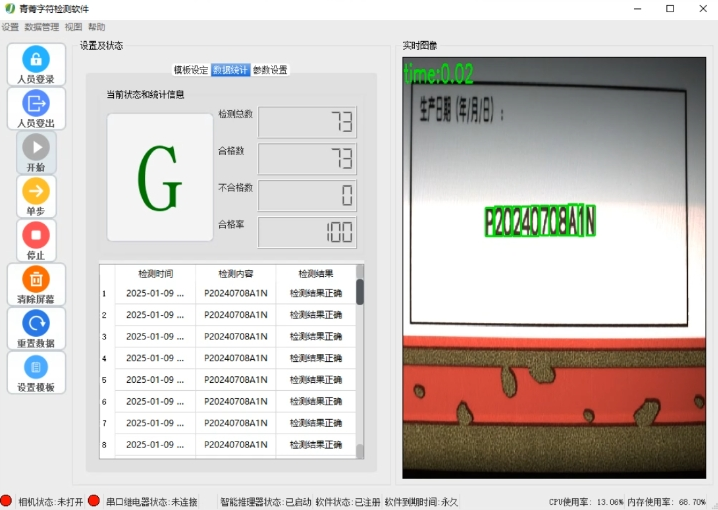Click the 人员登录 lock icon button

click(x=36, y=64)
